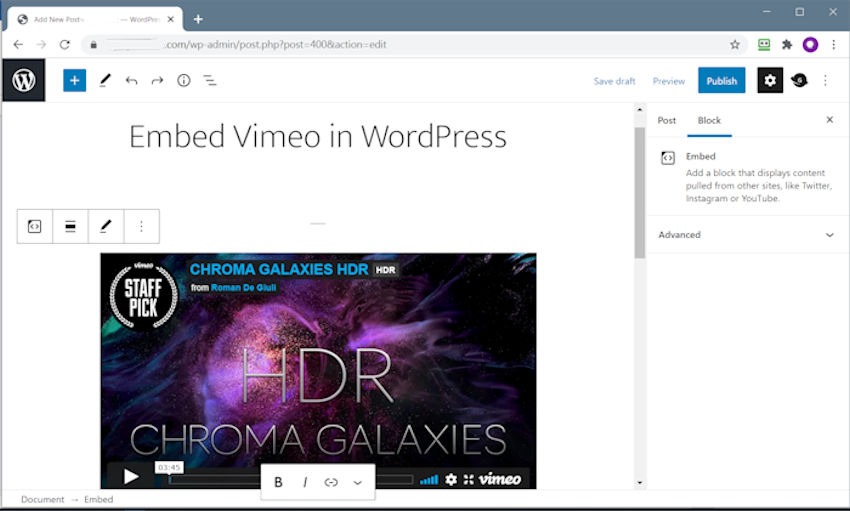This screenshot has width=850, height=511.
Task: Reload the browser page
Action: pyautogui.click(x=65, y=44)
